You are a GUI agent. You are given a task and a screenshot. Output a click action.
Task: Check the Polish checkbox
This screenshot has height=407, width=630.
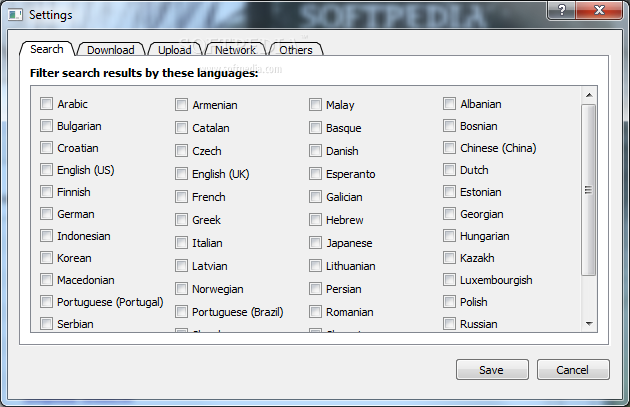click(x=449, y=302)
